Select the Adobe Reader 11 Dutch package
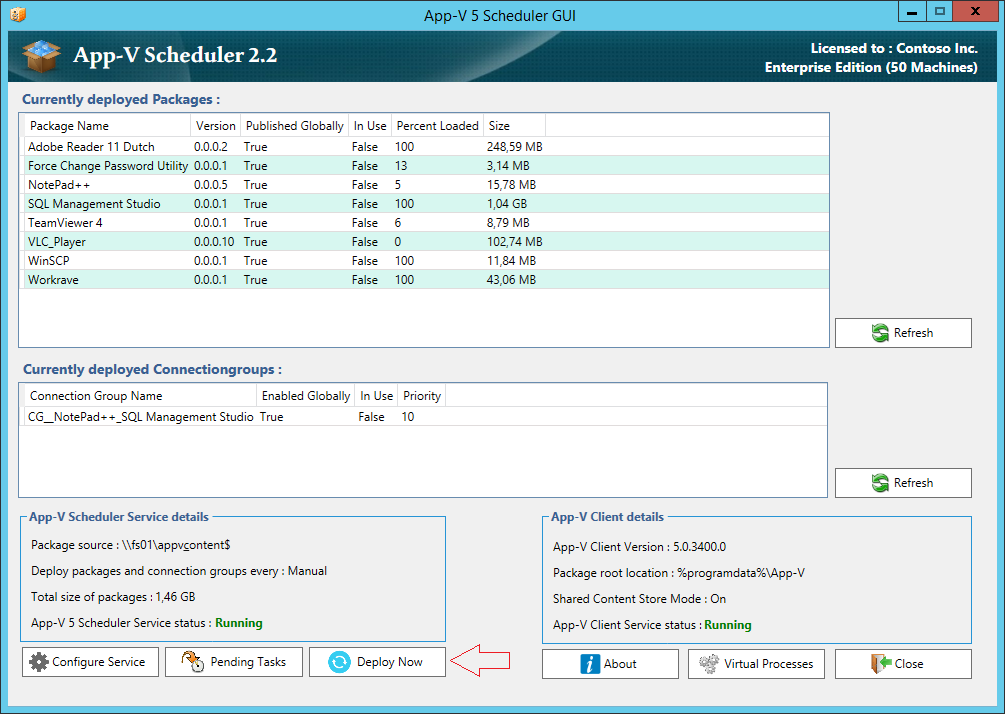 [91, 147]
